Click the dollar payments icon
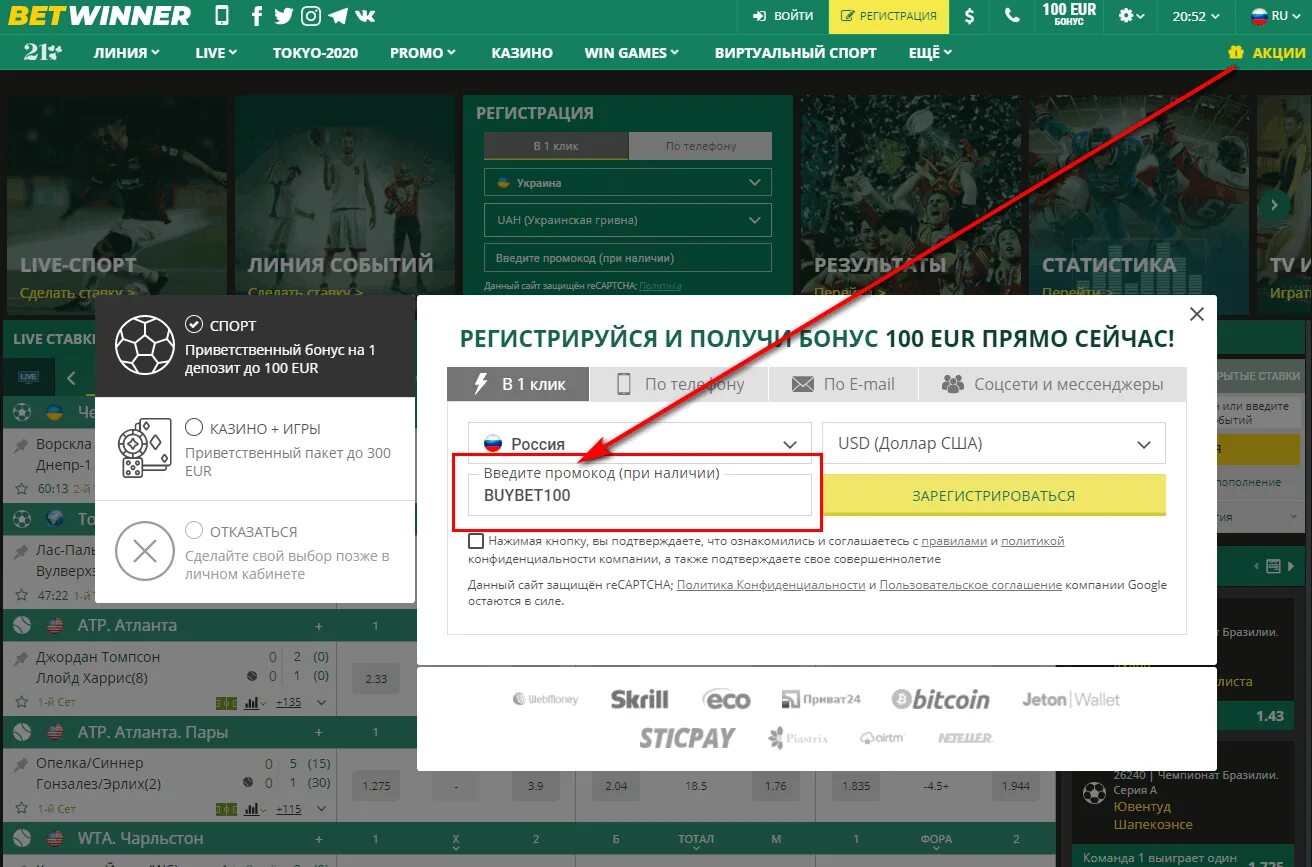This screenshot has height=867, width=1312. point(969,16)
